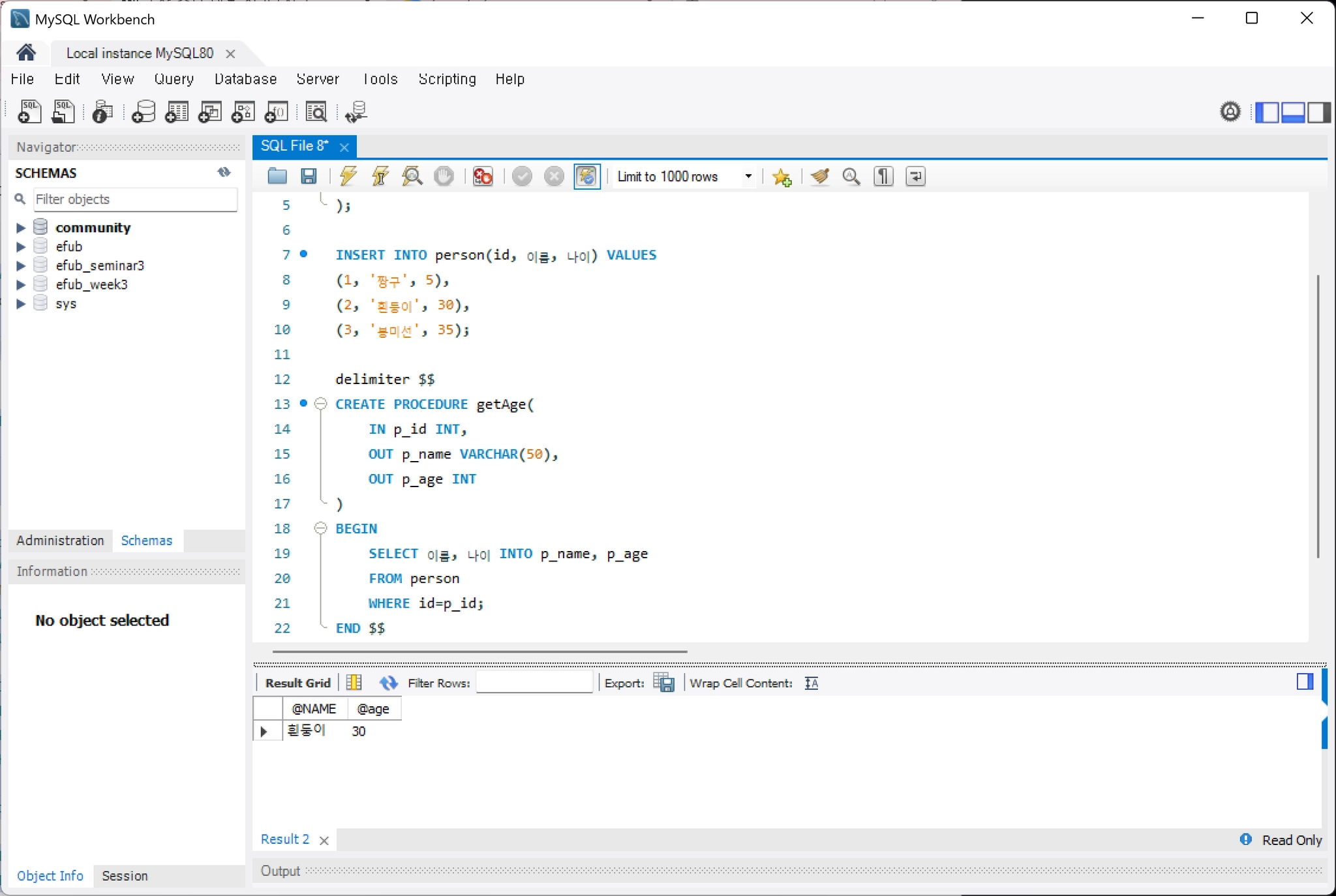
Task: Click the stop execution hand icon
Action: [444, 176]
